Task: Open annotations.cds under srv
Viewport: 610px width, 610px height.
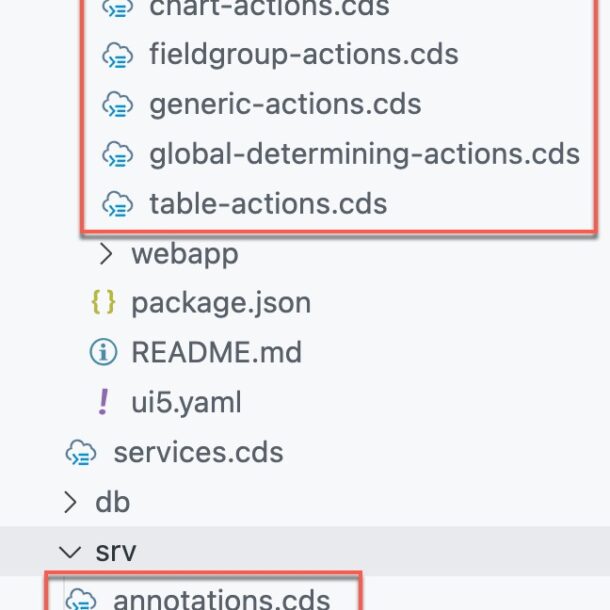Action: [x=221, y=599]
